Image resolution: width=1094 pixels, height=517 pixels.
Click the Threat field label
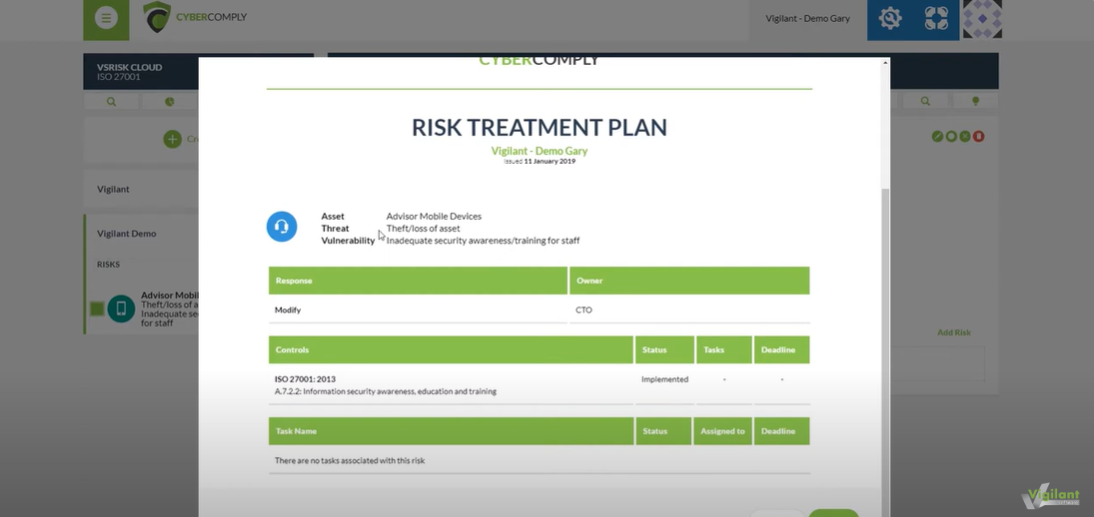[335, 228]
